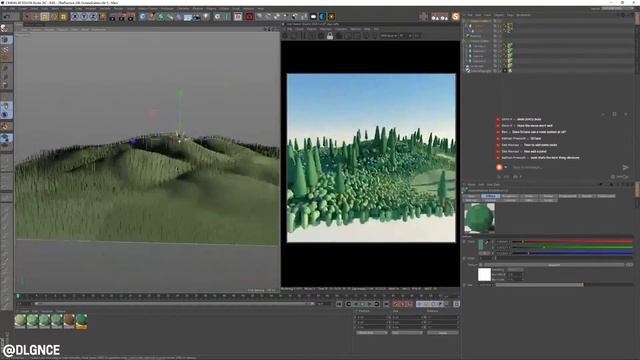The width and height of the screenshot is (640, 360).
Task: Toggle the lock icon in Live Viewer toolbar
Action: coord(330,36)
